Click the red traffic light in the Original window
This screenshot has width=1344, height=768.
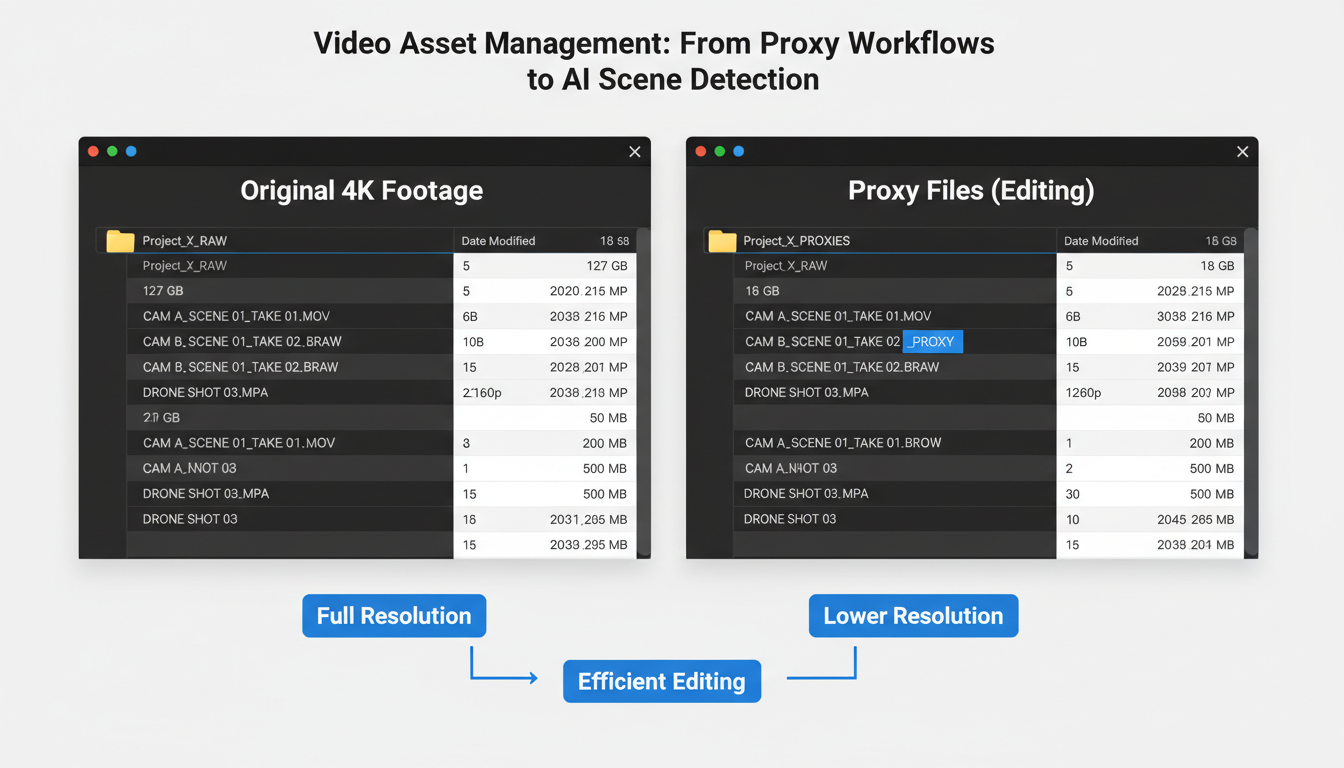93,151
